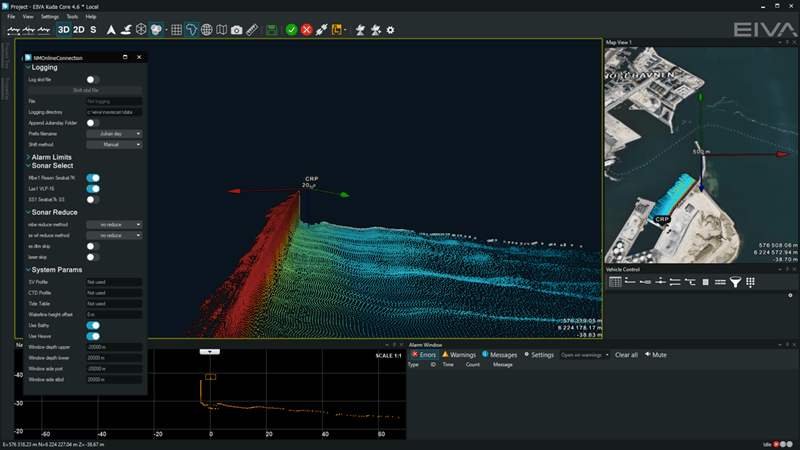Open the mbe reduce method dropdown

coord(114,225)
